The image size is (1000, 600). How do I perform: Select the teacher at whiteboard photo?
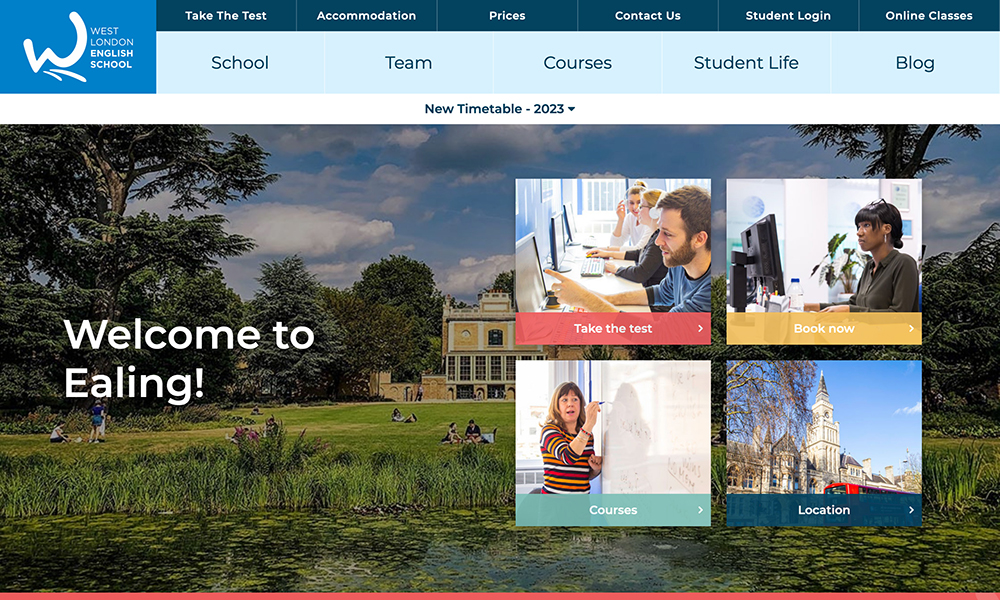pyautogui.click(x=613, y=427)
